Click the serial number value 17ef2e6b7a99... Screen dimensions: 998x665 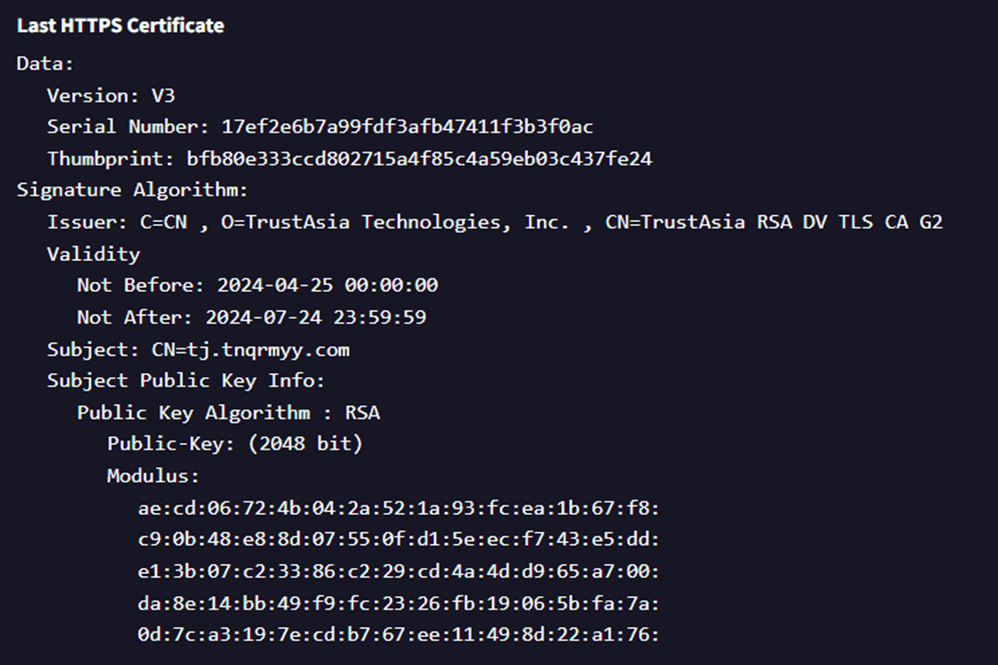click(408, 127)
